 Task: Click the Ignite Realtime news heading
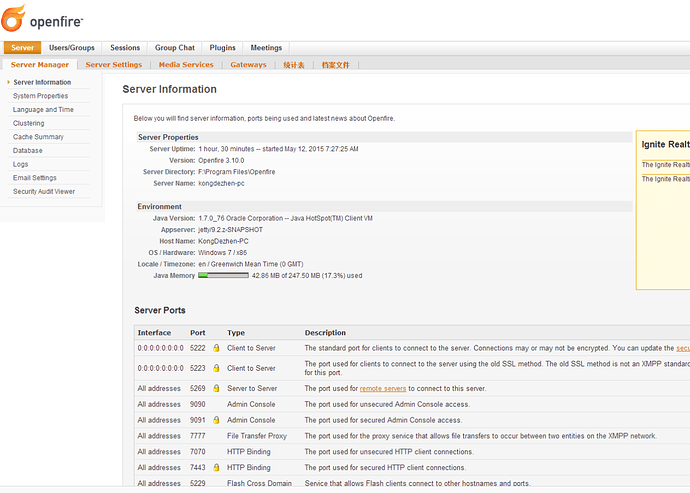pos(665,144)
